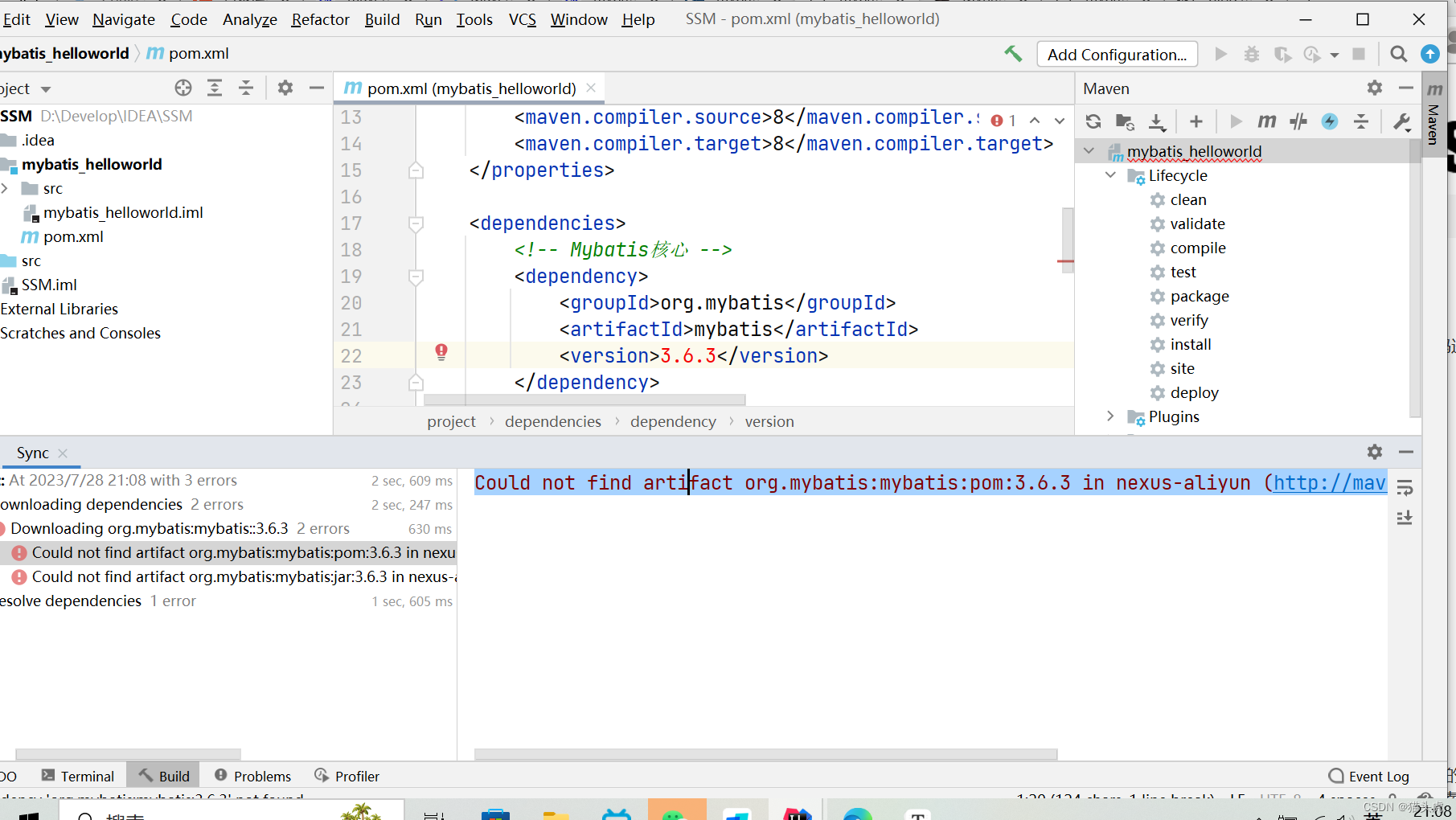Click Add Configuration button
Viewport: 1456px width, 820px height.
click(x=1117, y=54)
